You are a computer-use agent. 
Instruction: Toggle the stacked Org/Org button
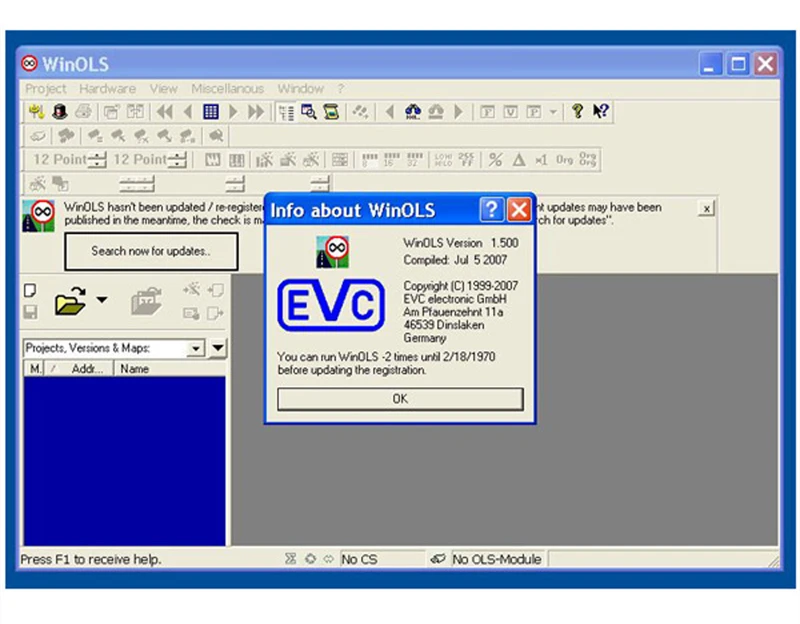pyautogui.click(x=587, y=160)
